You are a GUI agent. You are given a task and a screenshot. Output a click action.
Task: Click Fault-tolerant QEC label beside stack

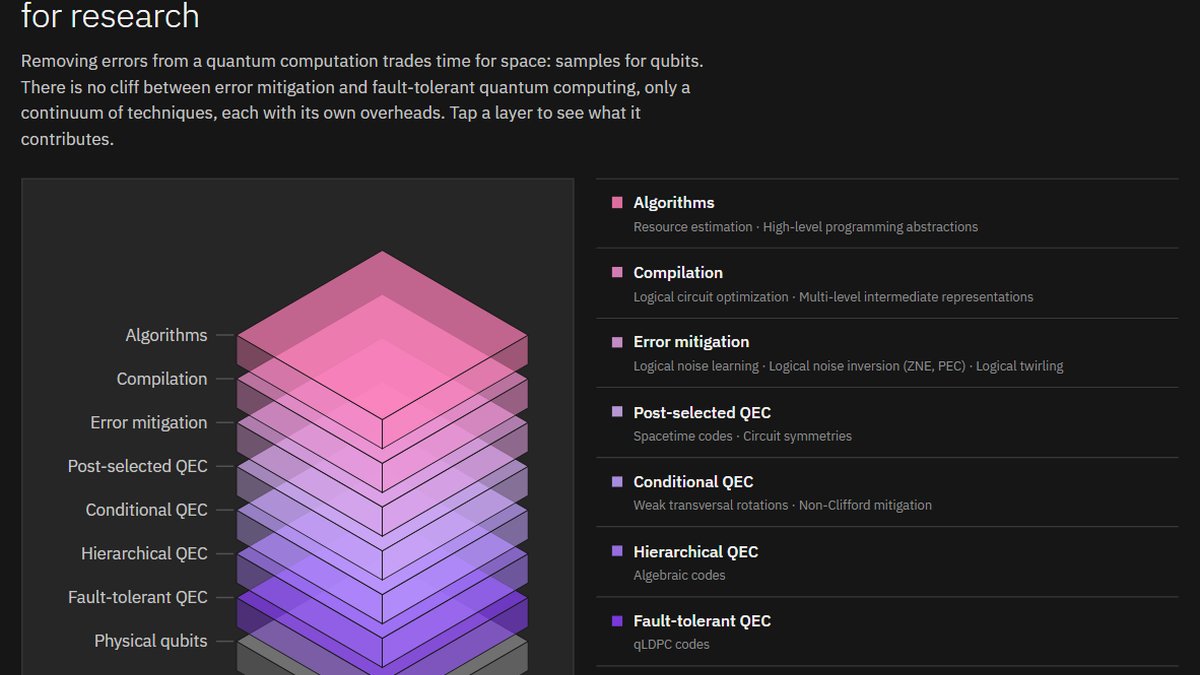[x=138, y=597]
